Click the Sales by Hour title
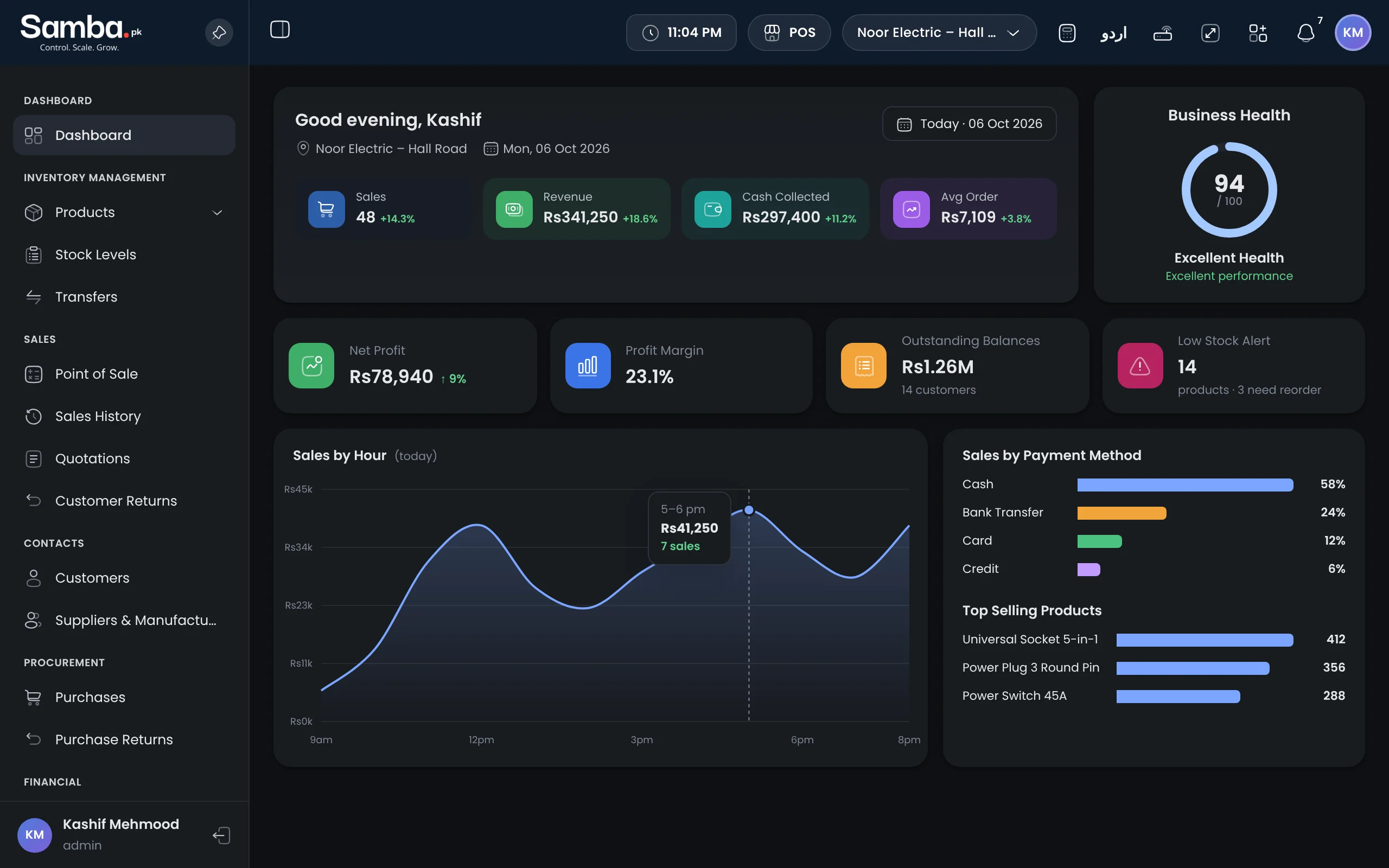The width and height of the screenshot is (1389, 868). tap(339, 456)
